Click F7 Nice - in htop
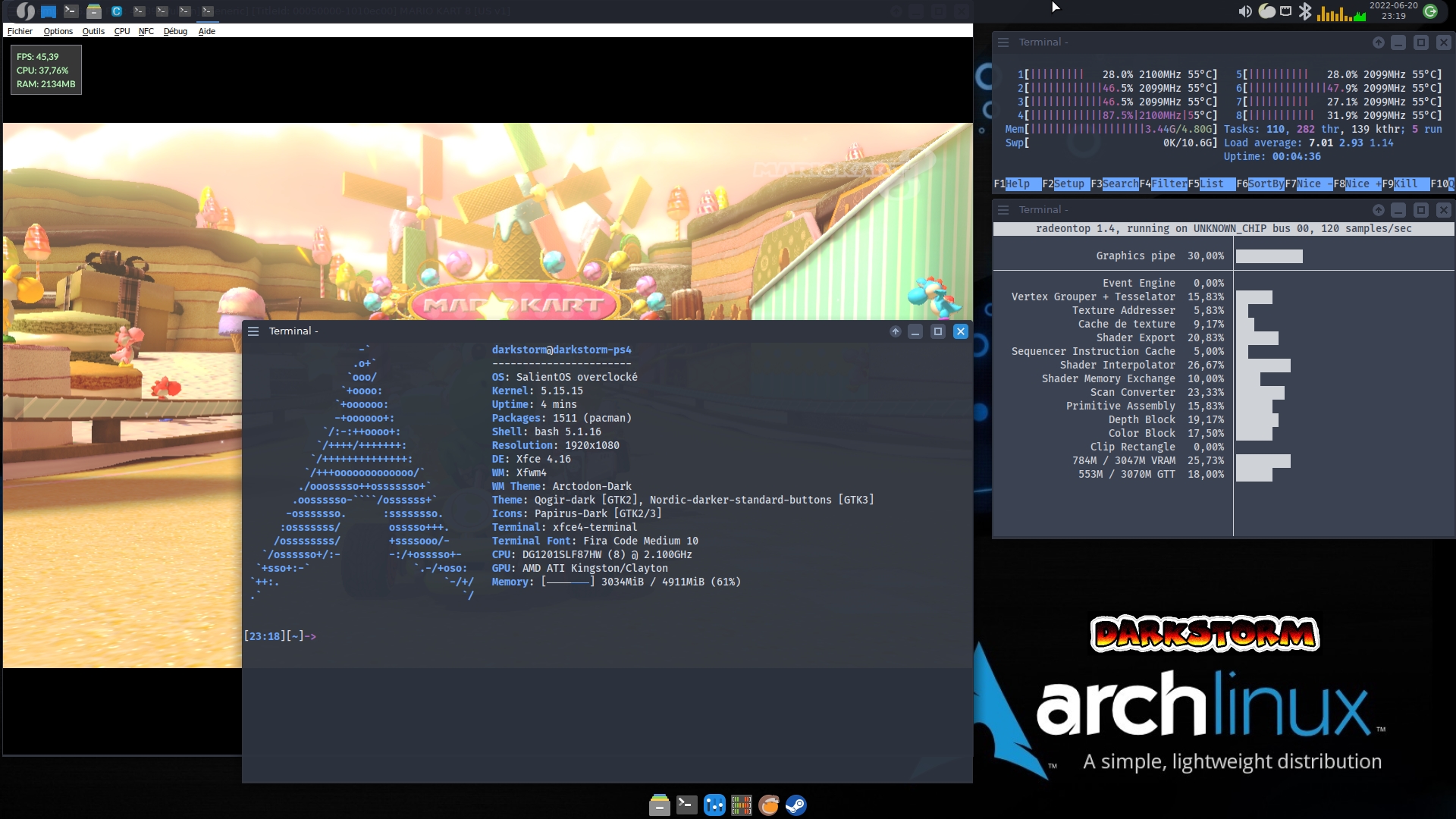 (1309, 184)
